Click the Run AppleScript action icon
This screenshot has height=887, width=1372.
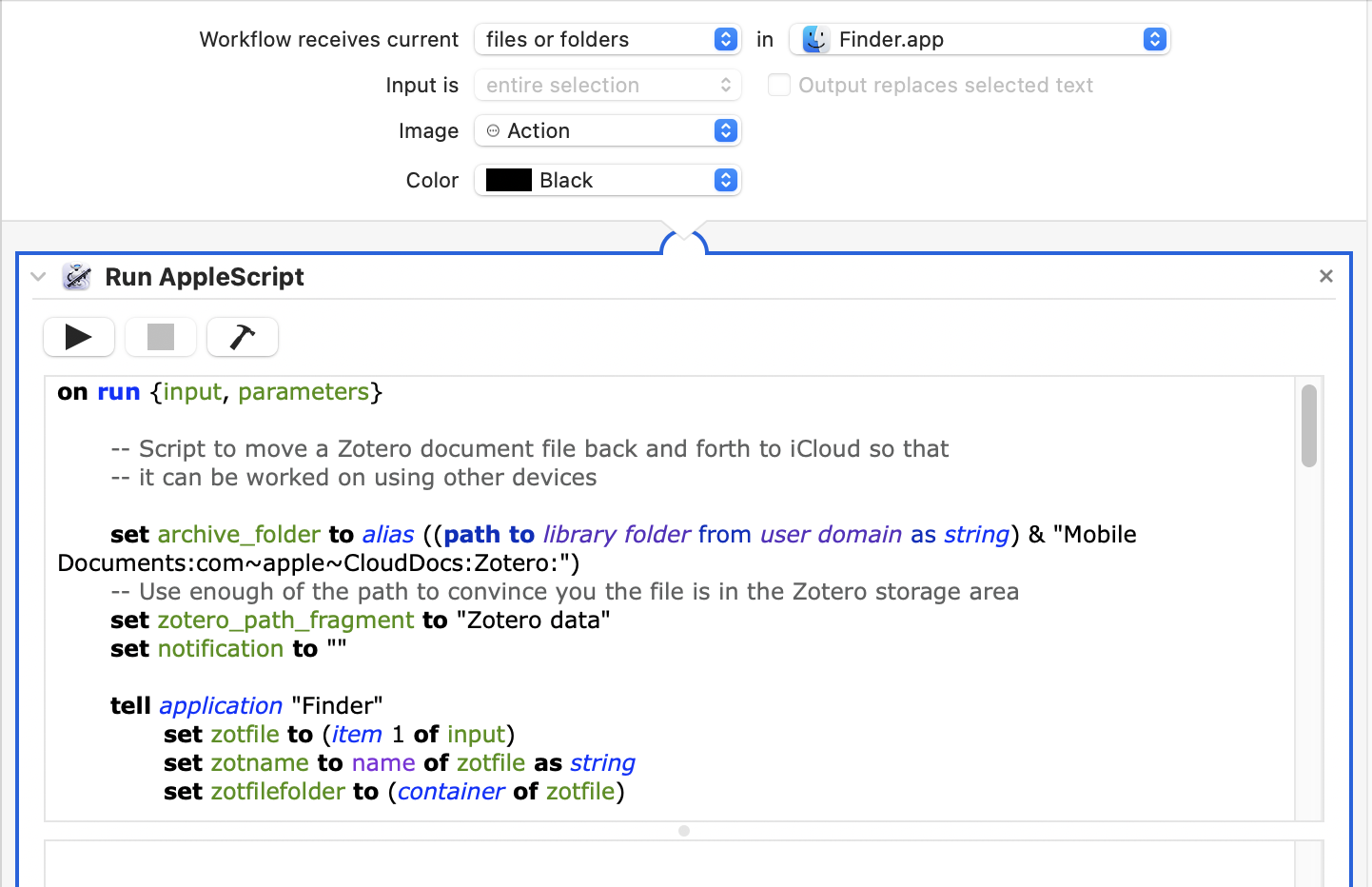[x=77, y=277]
